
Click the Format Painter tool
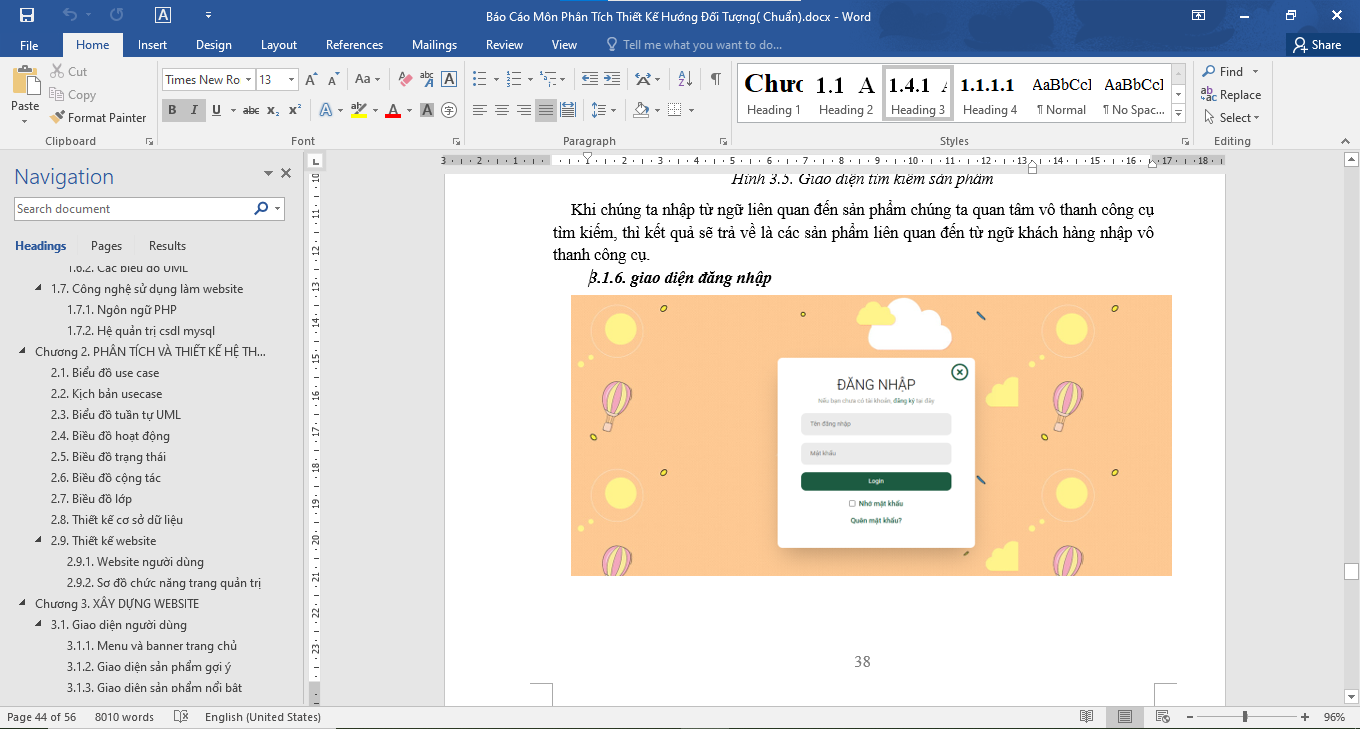[98, 117]
